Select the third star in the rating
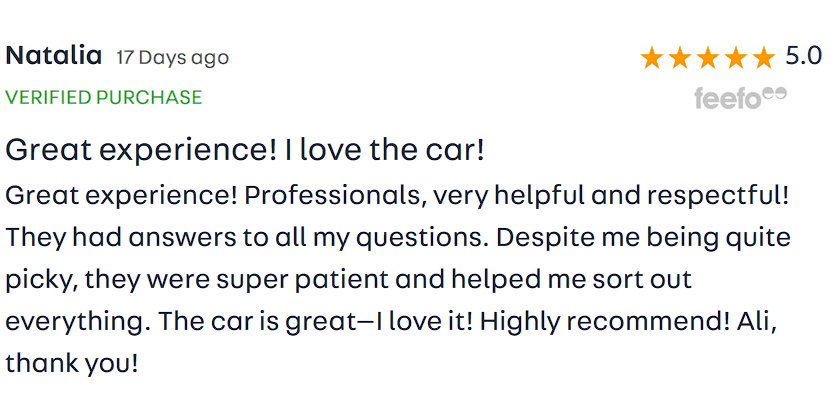 (708, 58)
